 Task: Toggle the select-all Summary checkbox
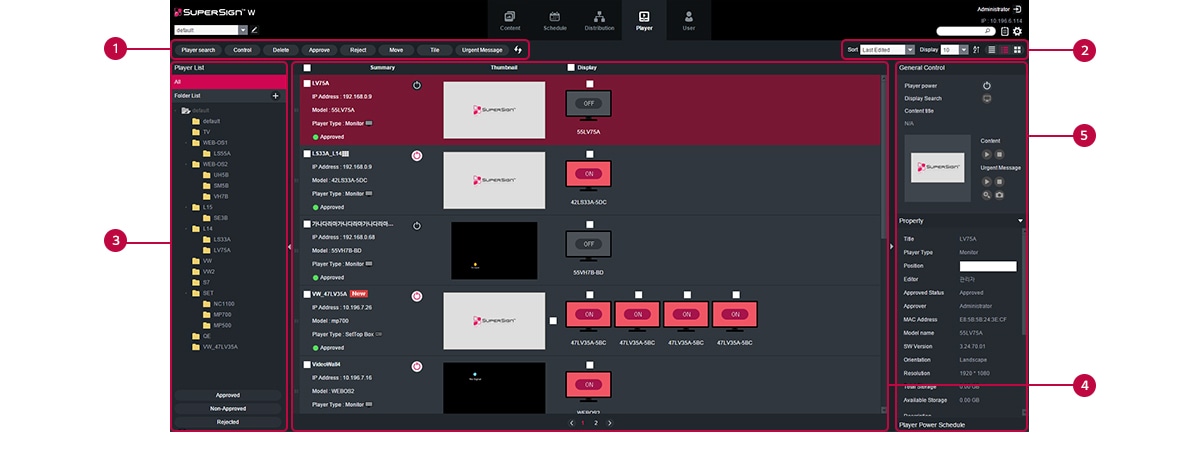coord(307,68)
